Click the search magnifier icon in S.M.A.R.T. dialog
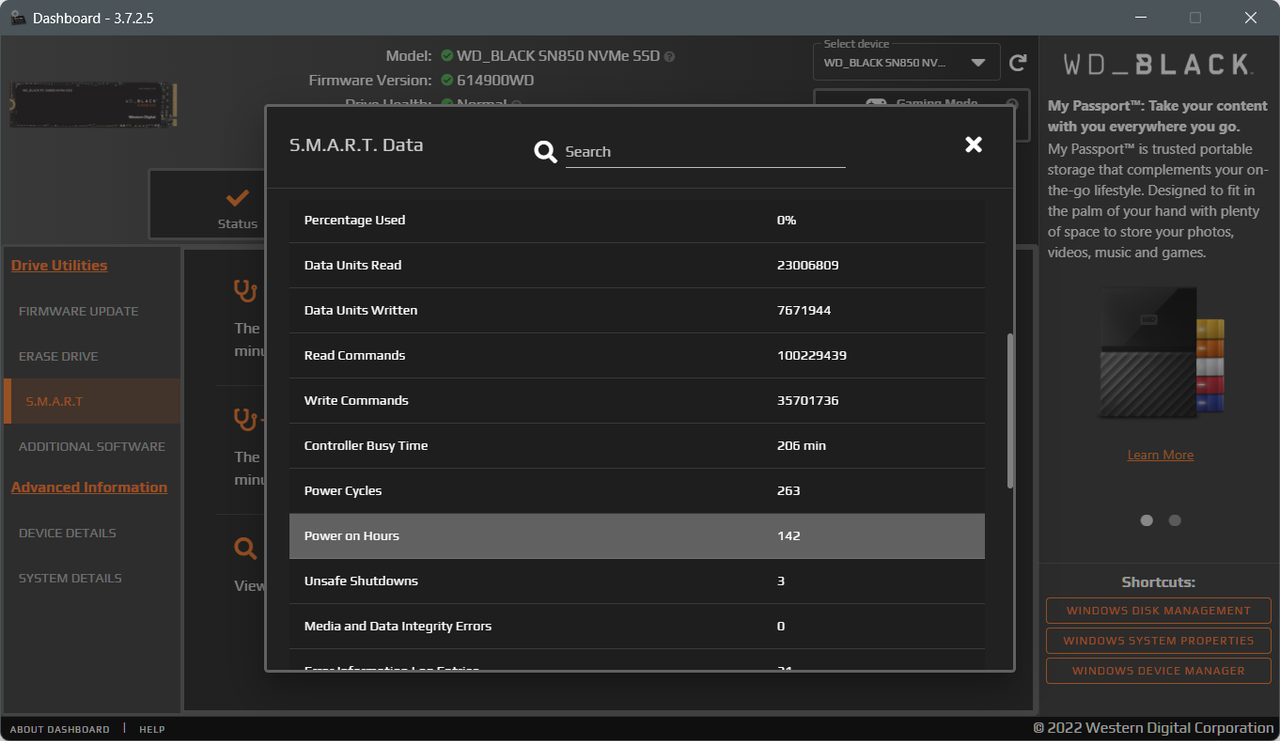 tap(545, 151)
